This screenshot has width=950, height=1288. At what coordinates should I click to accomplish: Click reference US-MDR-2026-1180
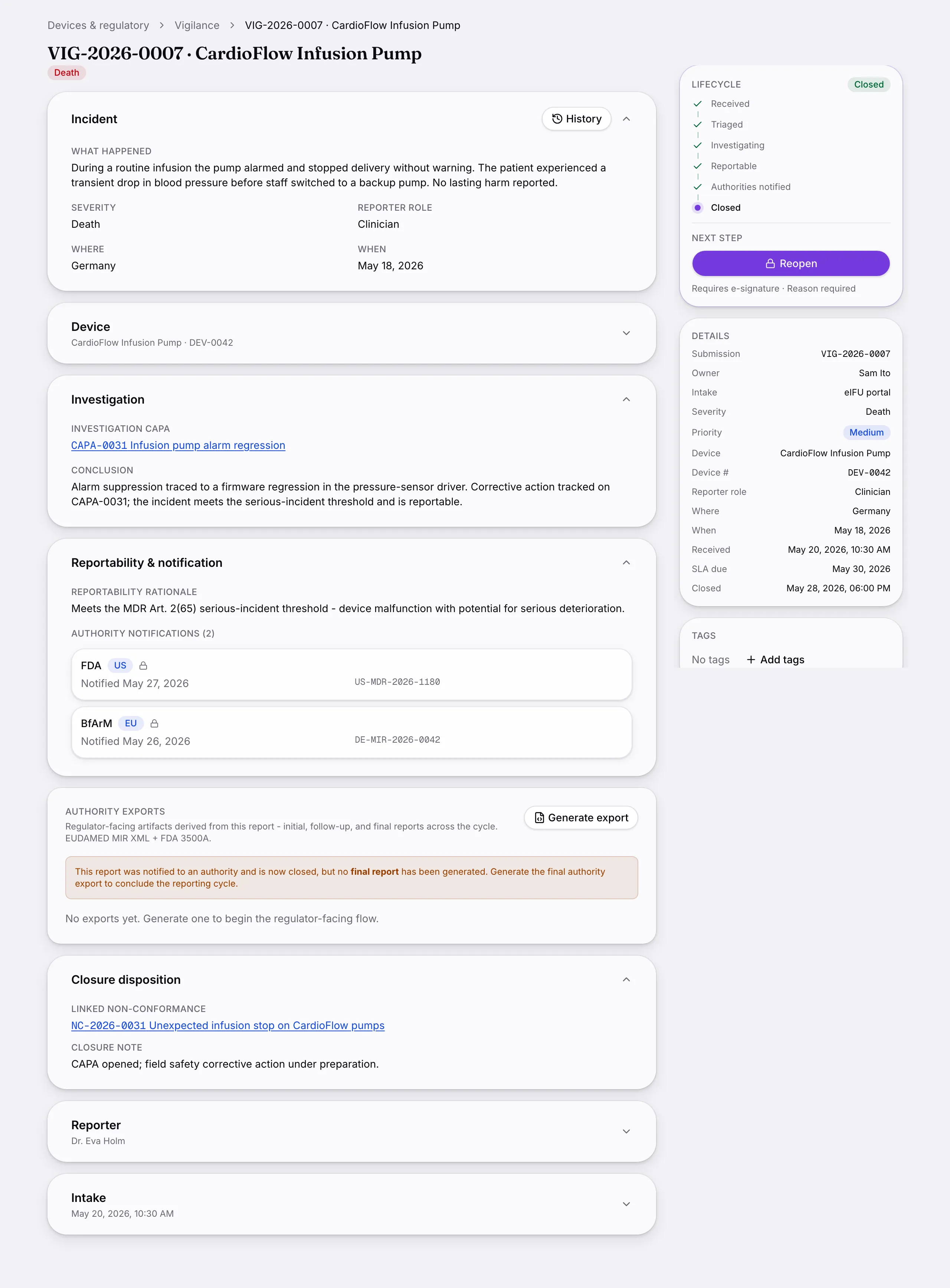397,681
